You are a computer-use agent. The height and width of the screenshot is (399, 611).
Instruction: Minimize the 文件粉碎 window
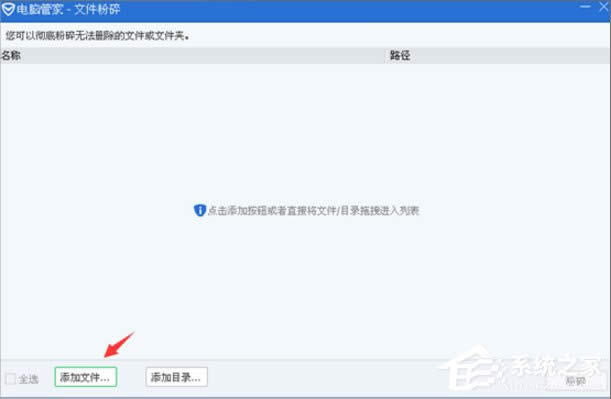[x=585, y=7]
